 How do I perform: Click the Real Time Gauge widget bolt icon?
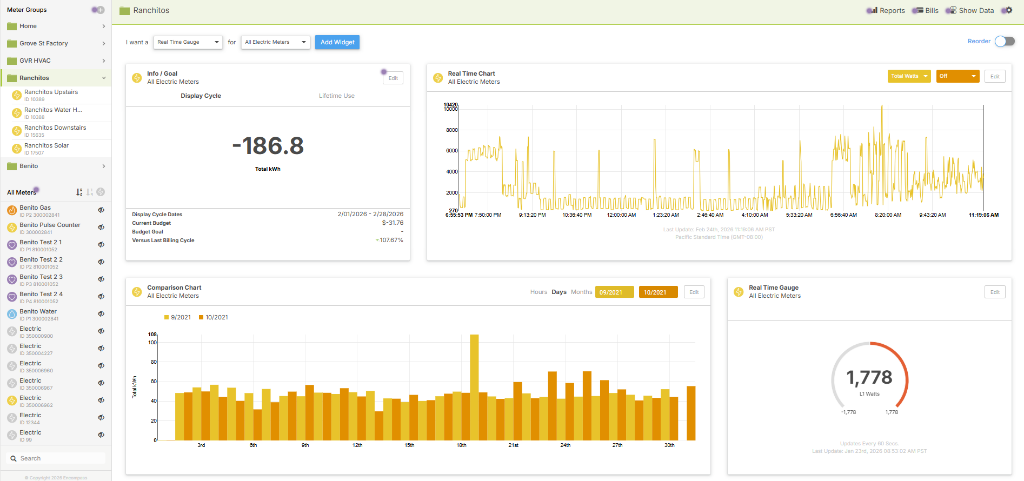[x=739, y=291]
